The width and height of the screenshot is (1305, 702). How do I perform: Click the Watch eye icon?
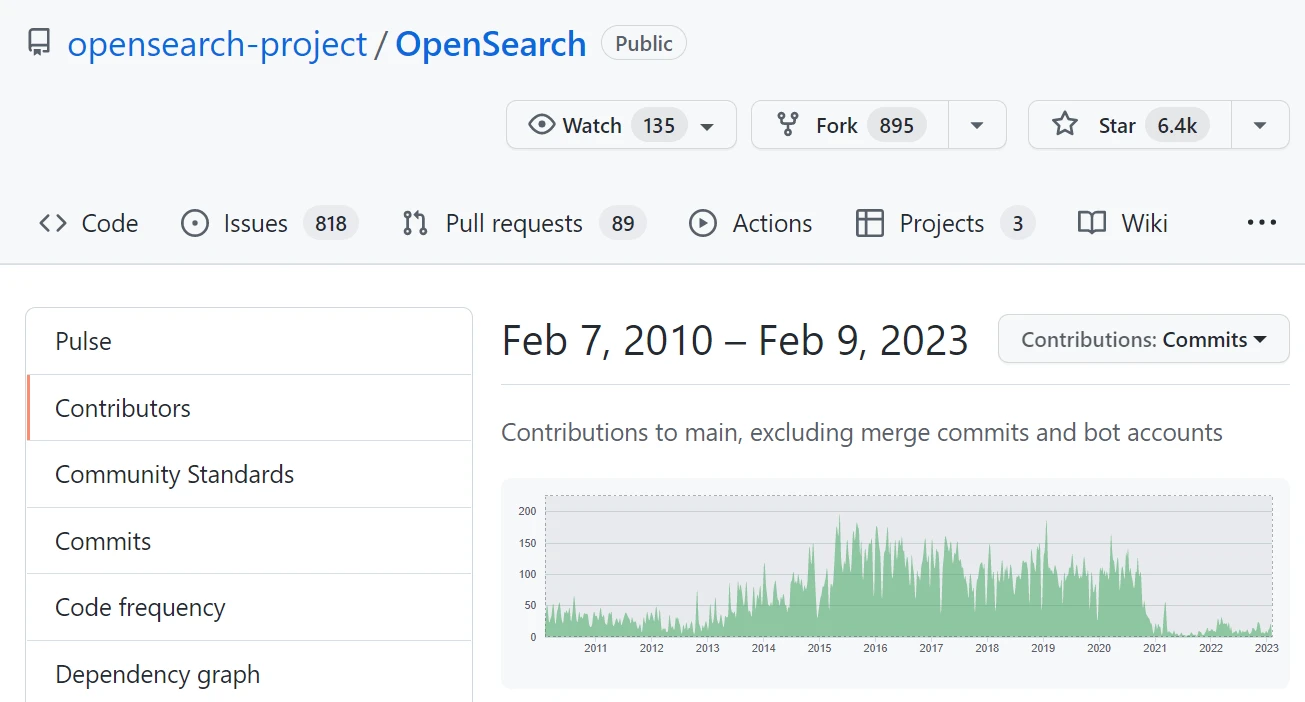point(541,125)
